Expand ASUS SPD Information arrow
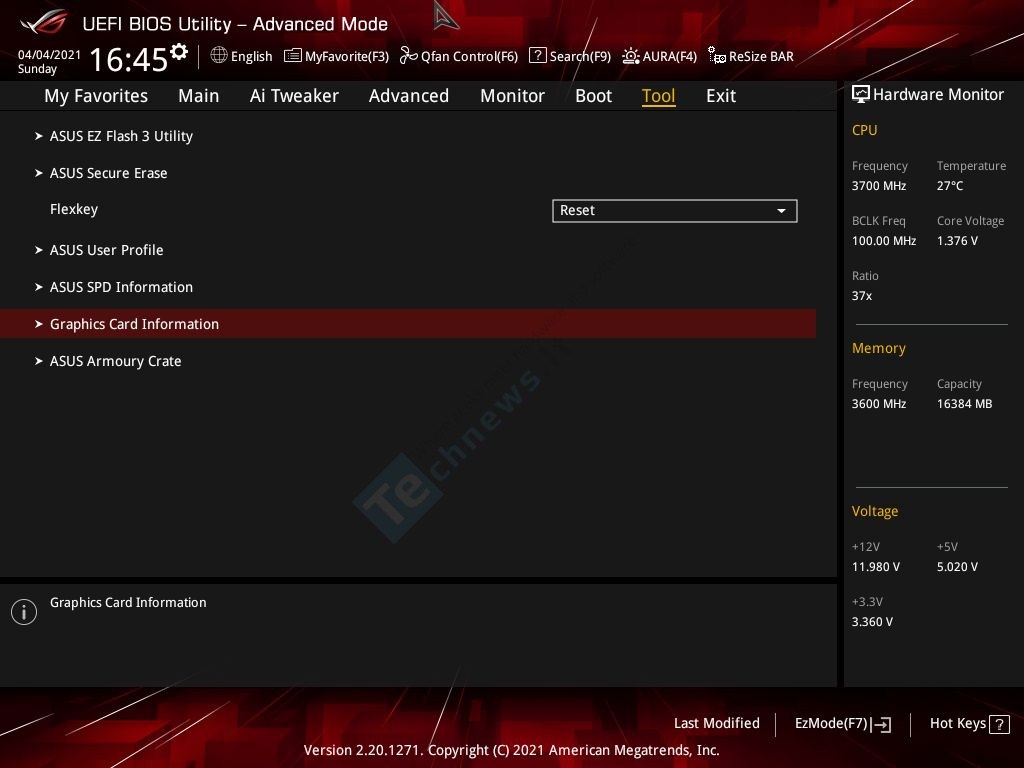1024x768 pixels. (x=39, y=287)
